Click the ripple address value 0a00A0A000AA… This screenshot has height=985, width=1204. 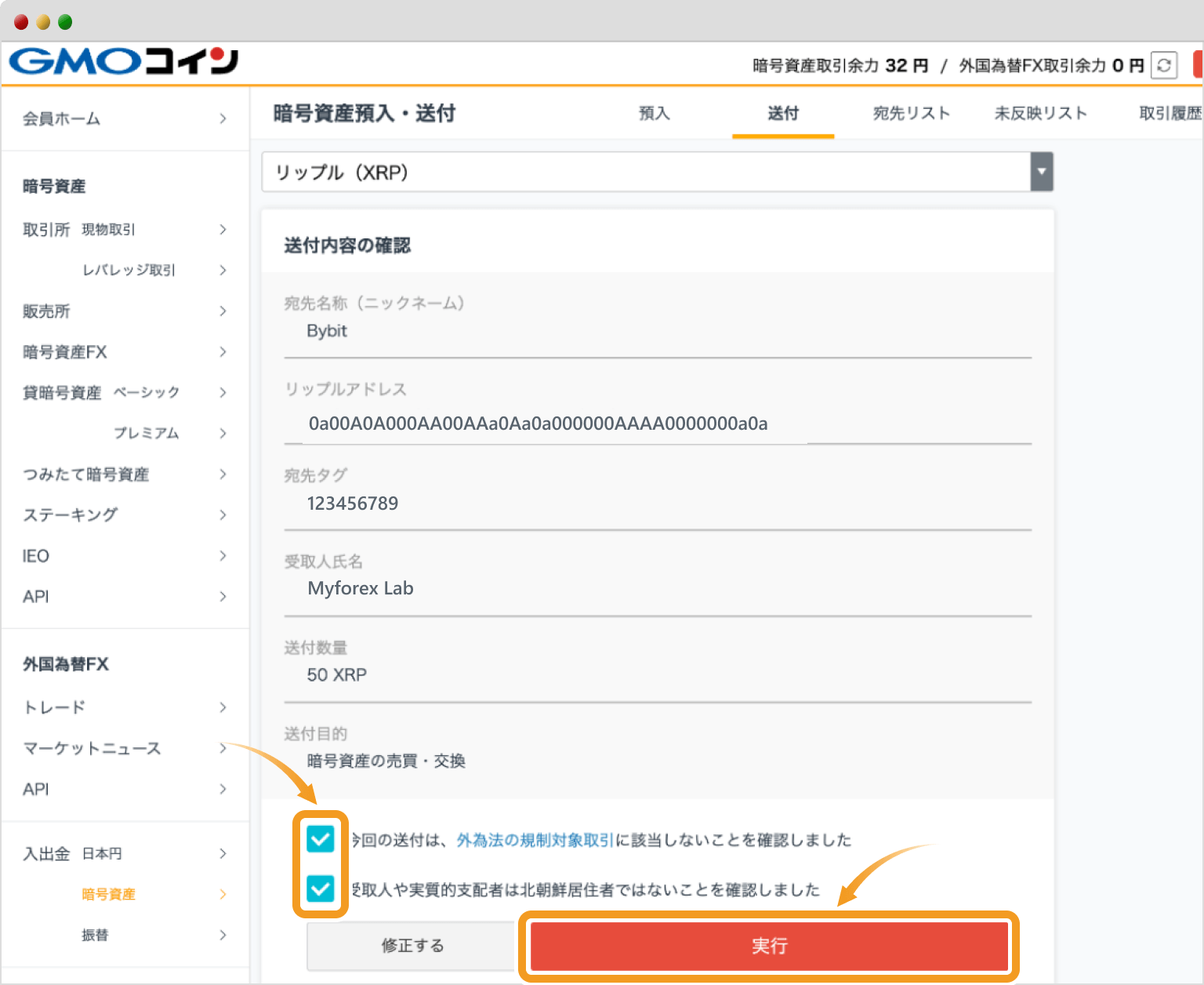pyautogui.click(x=539, y=423)
